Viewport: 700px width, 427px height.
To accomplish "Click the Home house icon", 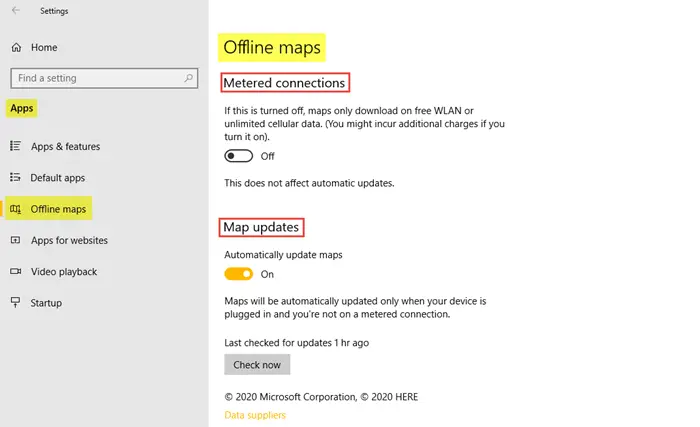I will [x=15, y=47].
